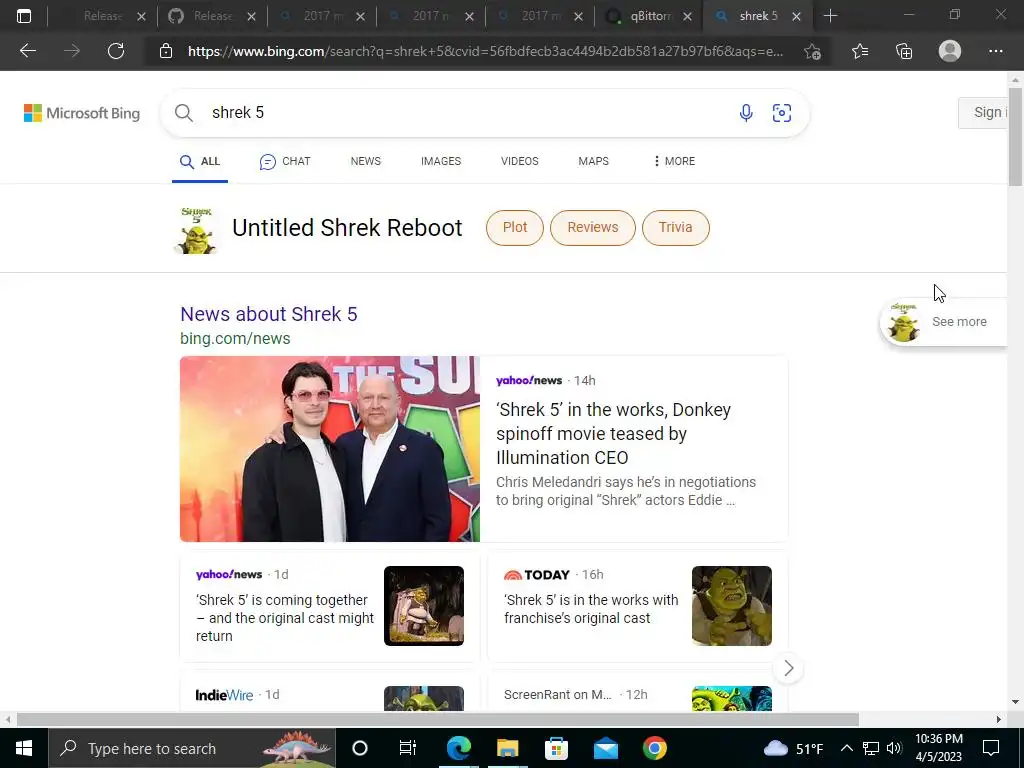Close the qBittorrent browser tab

tap(687, 17)
